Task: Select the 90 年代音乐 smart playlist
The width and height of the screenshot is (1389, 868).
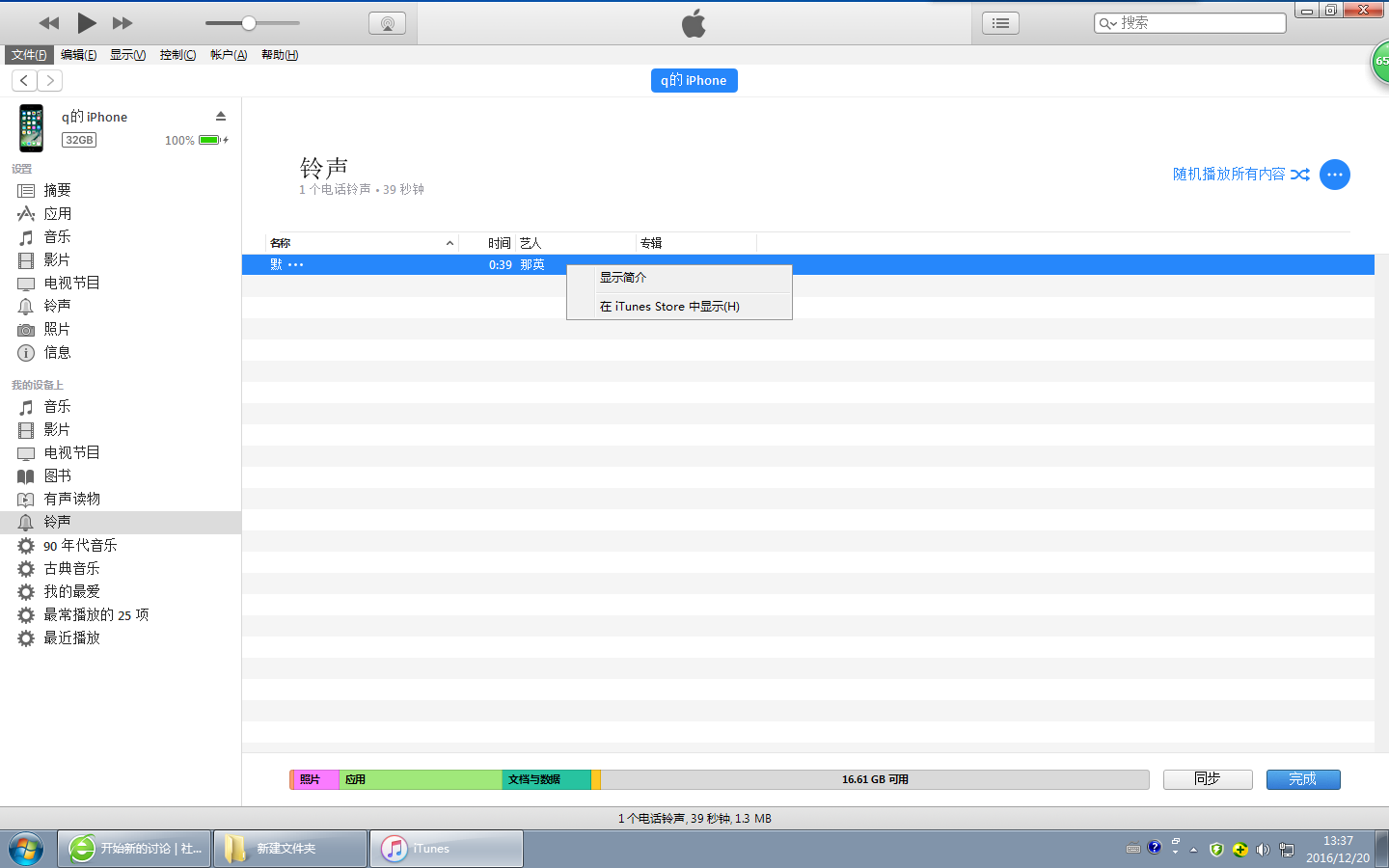Action: coord(80,546)
